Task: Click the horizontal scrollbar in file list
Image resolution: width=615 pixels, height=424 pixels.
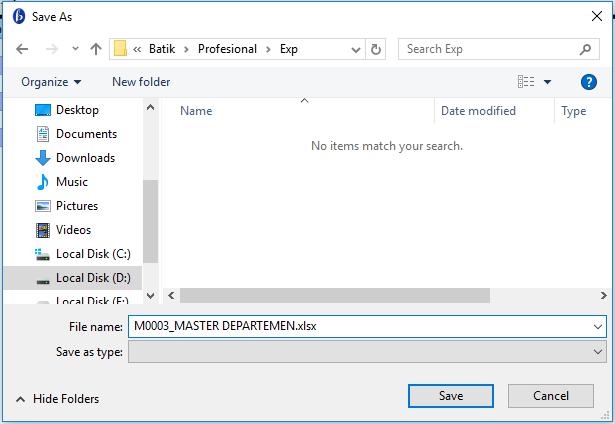Action: pyautogui.click(x=335, y=296)
